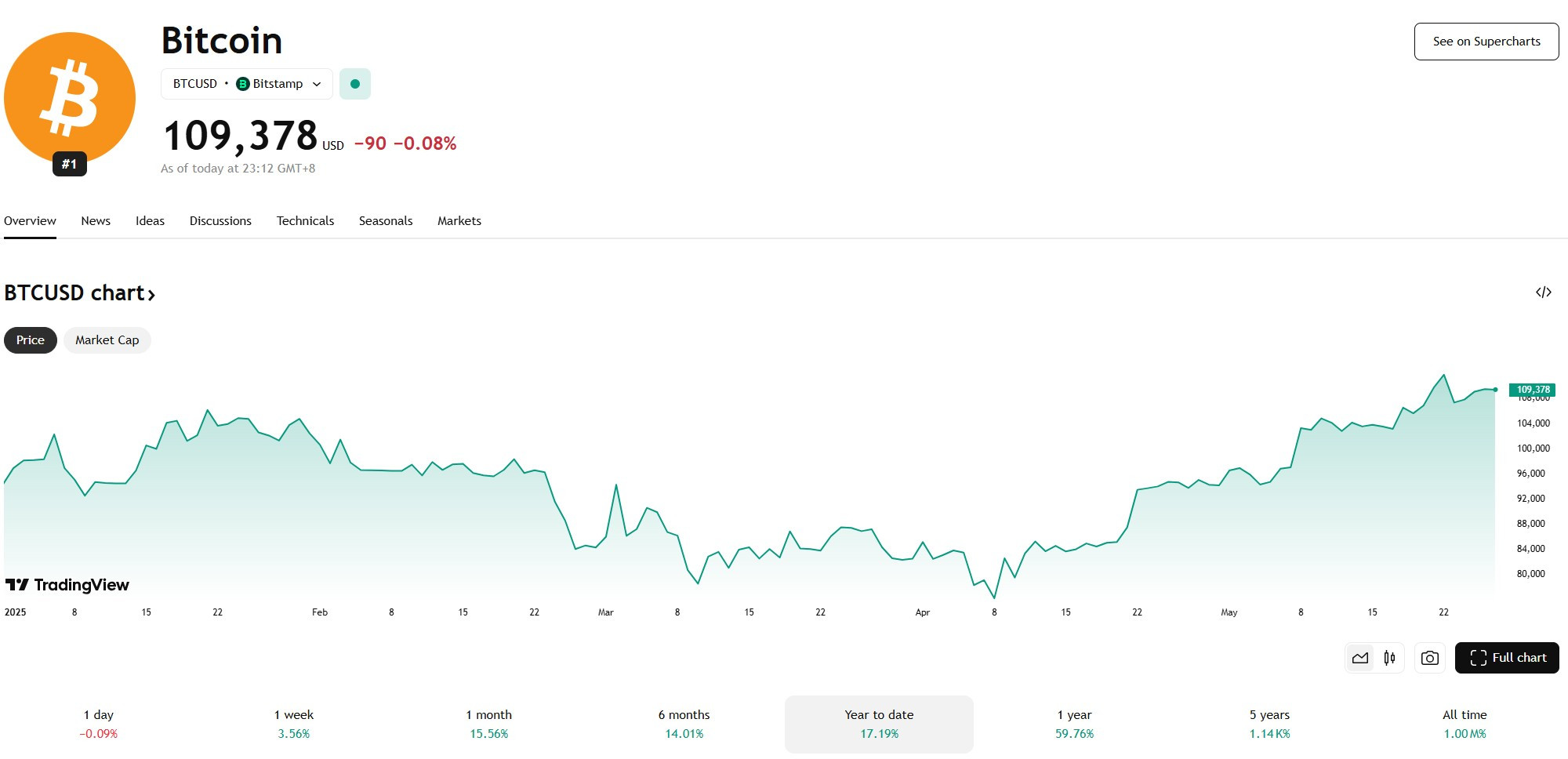Switch to candlestick chart style icon
Image resolution: width=1568 pixels, height=759 pixels.
[x=1389, y=658]
